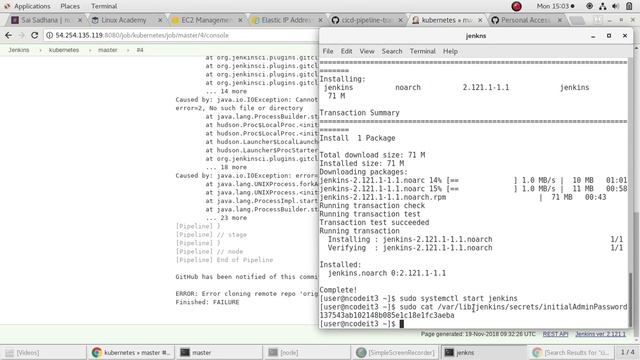Click 'Finished: FAILURE' console line

click(207, 302)
